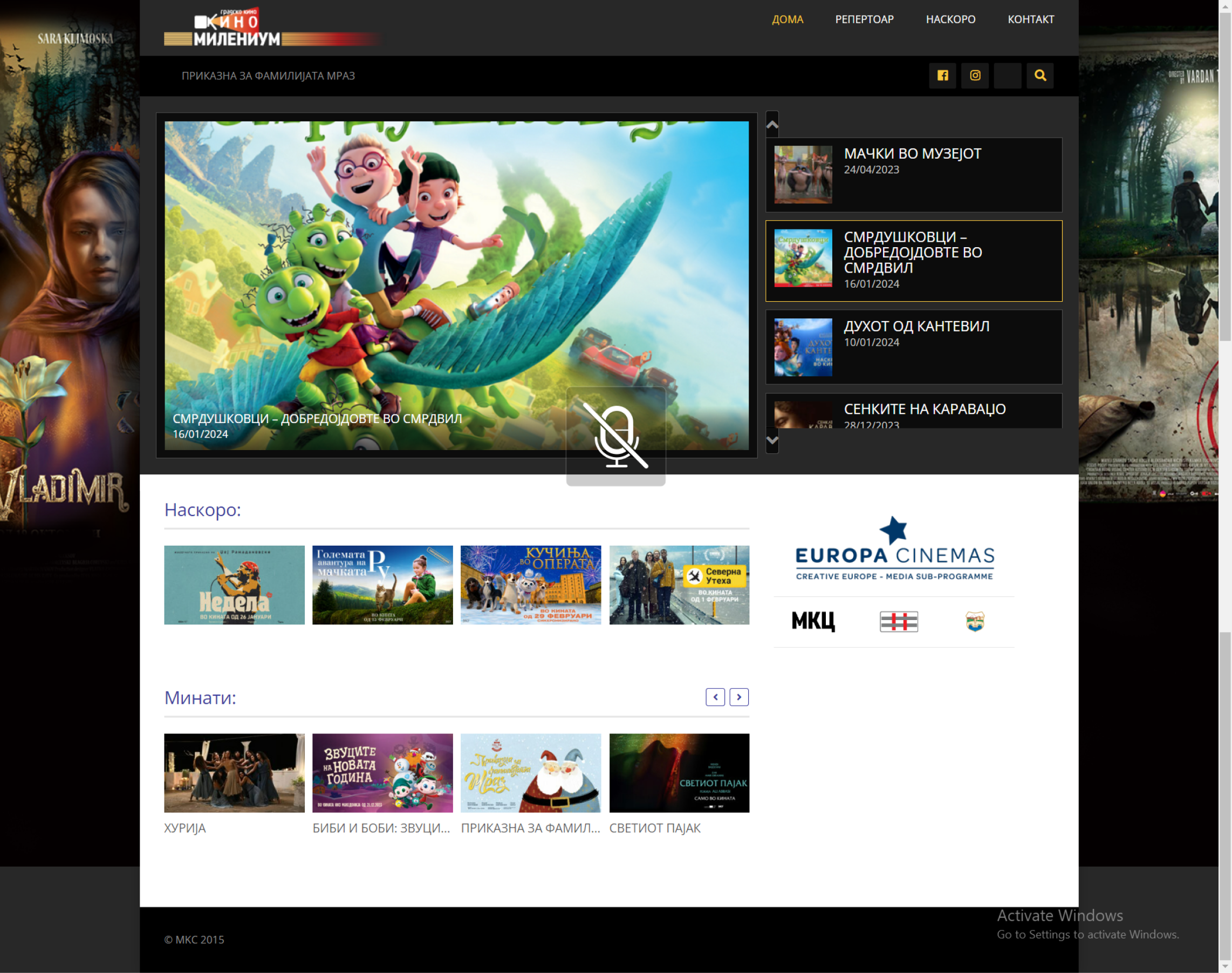Open the КОНТАКТ menu item

coord(1030,19)
